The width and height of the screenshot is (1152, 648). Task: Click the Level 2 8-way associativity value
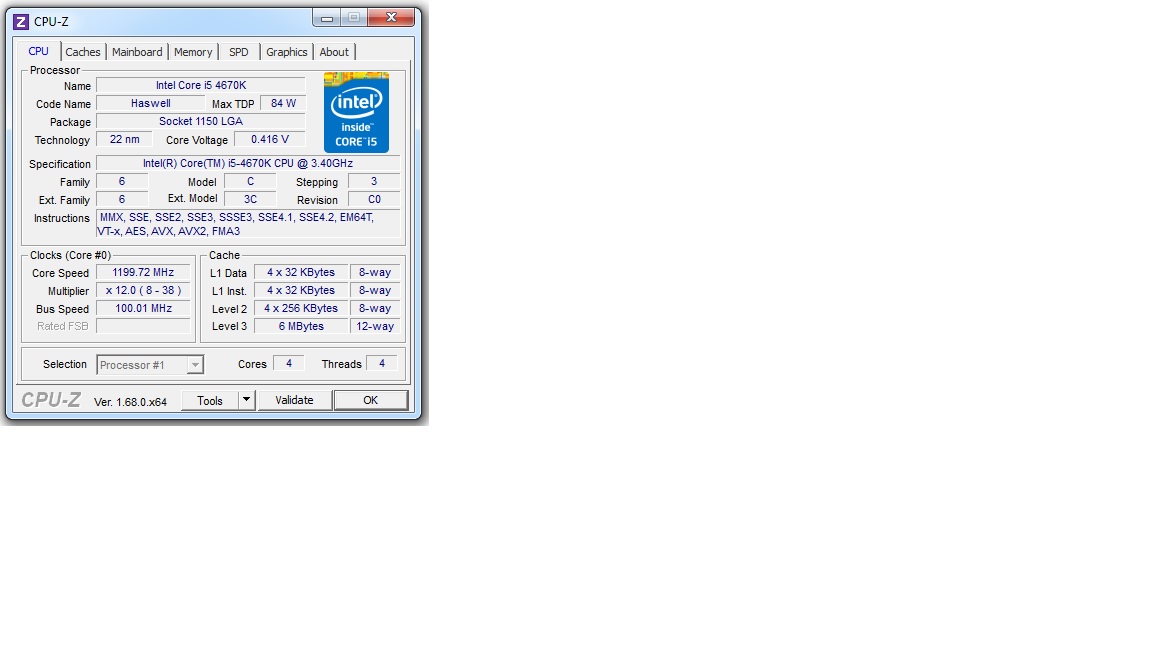point(375,309)
